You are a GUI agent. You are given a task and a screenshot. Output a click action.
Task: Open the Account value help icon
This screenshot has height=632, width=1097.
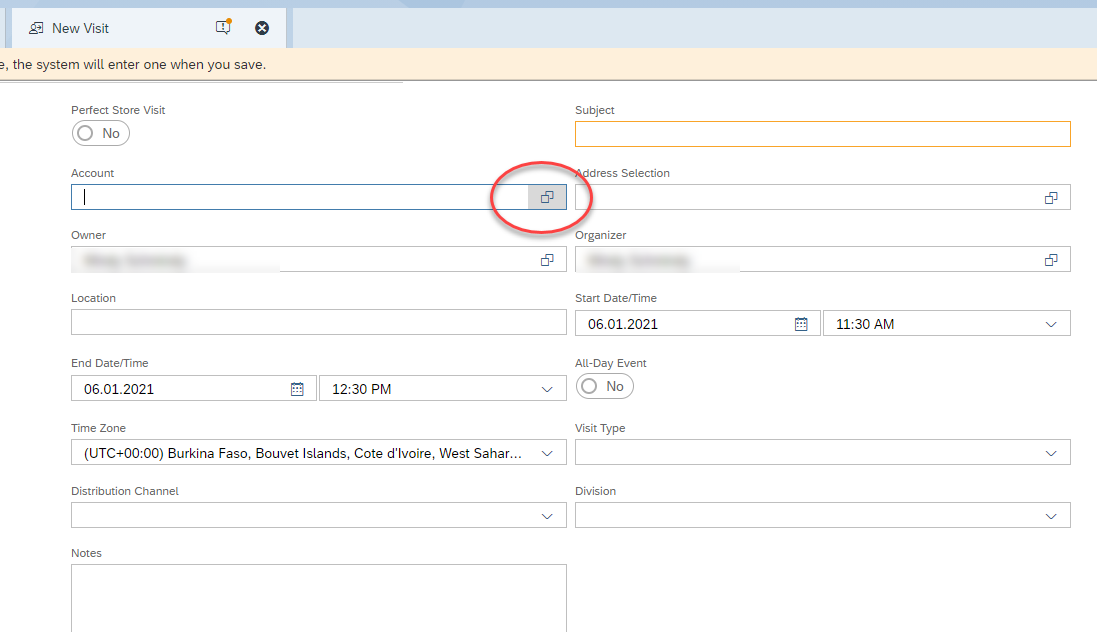pyautogui.click(x=547, y=197)
